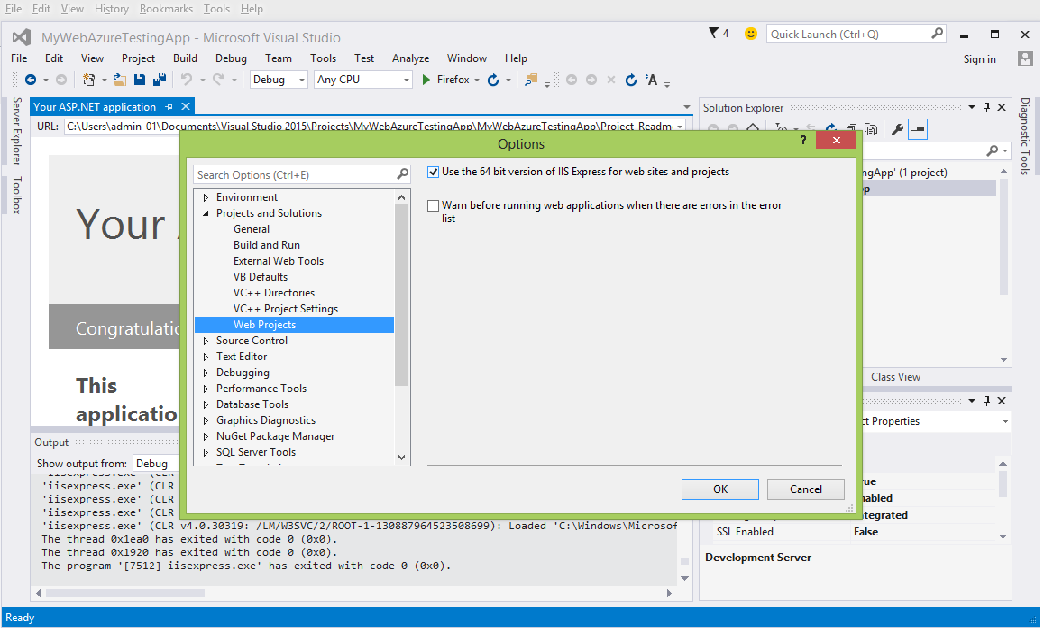Expand the Source Control options node

click(x=206, y=341)
